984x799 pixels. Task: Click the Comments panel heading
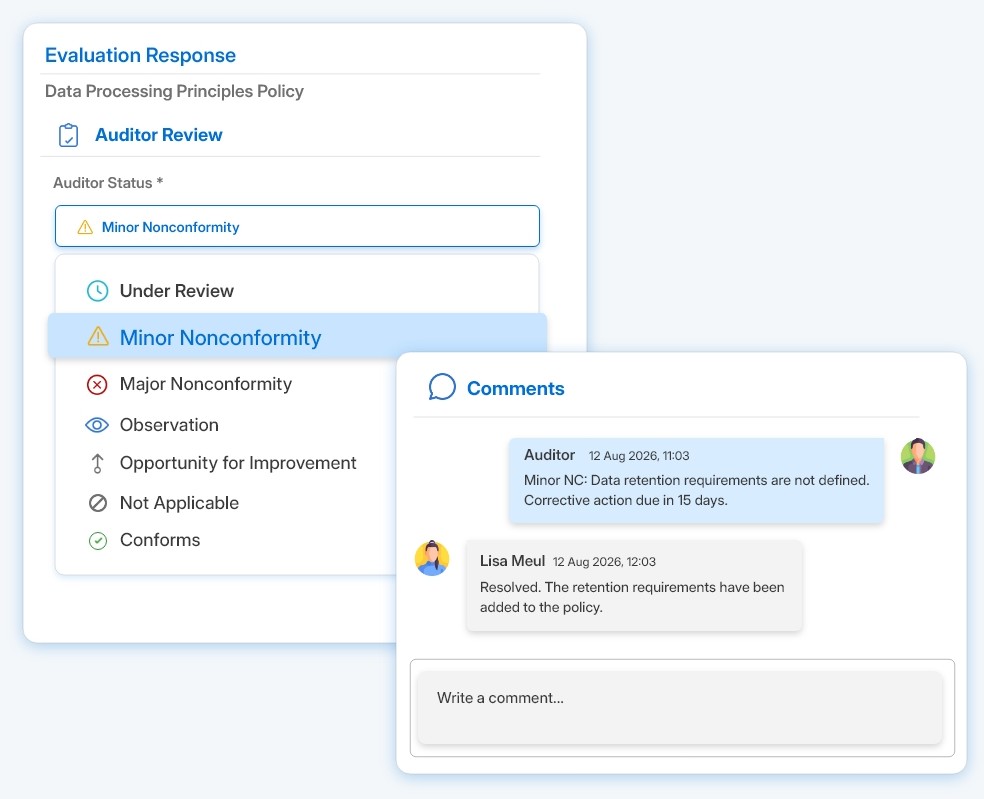[x=515, y=389]
